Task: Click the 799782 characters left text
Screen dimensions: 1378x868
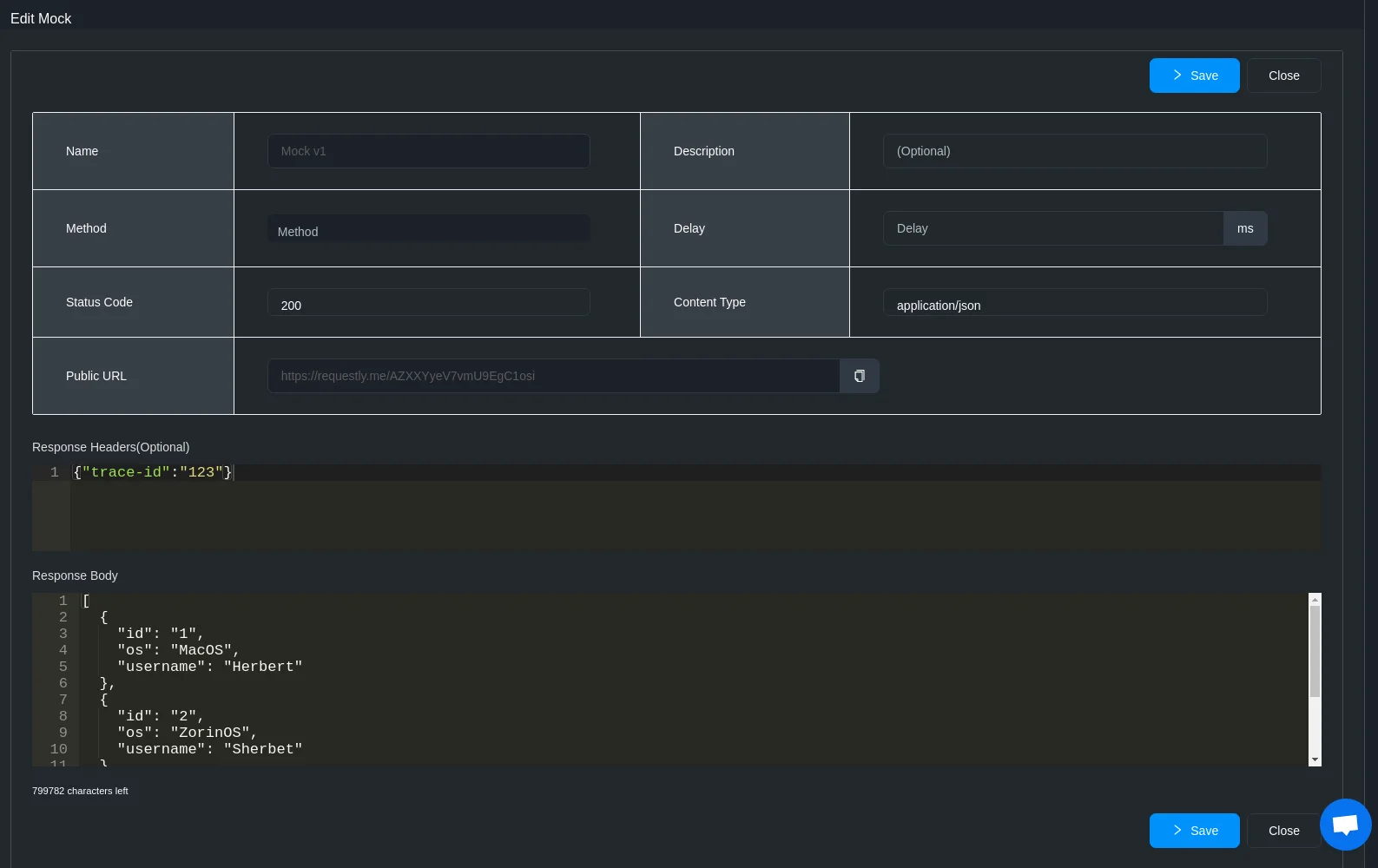Action: [x=80, y=791]
